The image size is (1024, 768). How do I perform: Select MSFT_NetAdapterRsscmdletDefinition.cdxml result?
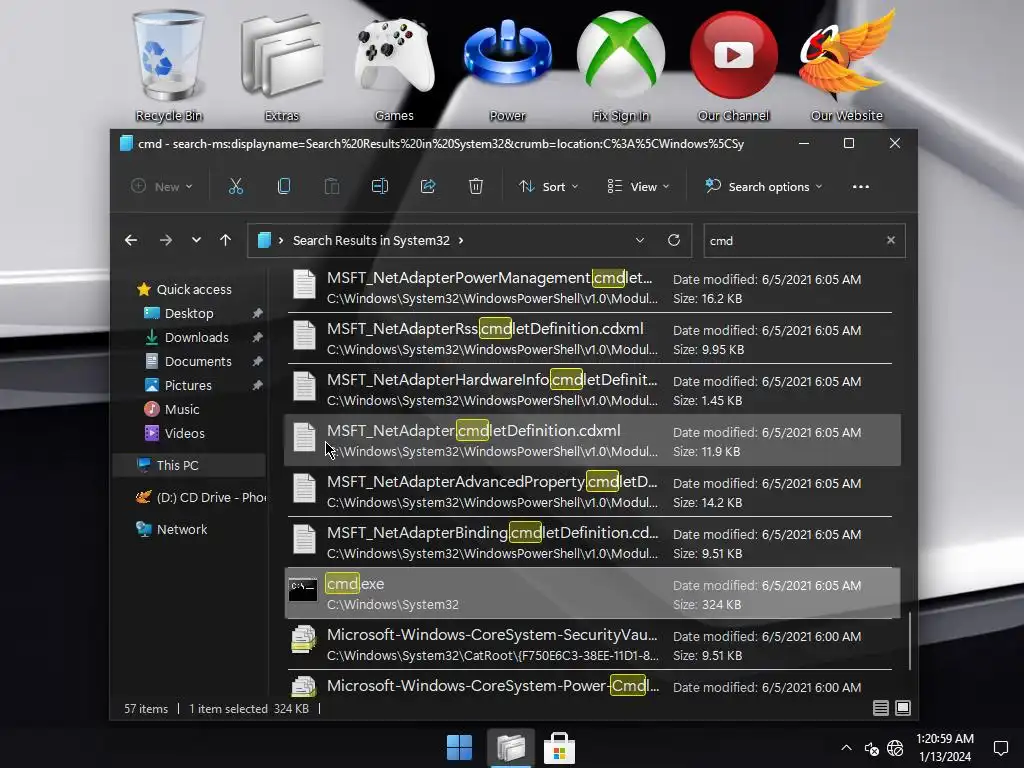(x=592, y=338)
